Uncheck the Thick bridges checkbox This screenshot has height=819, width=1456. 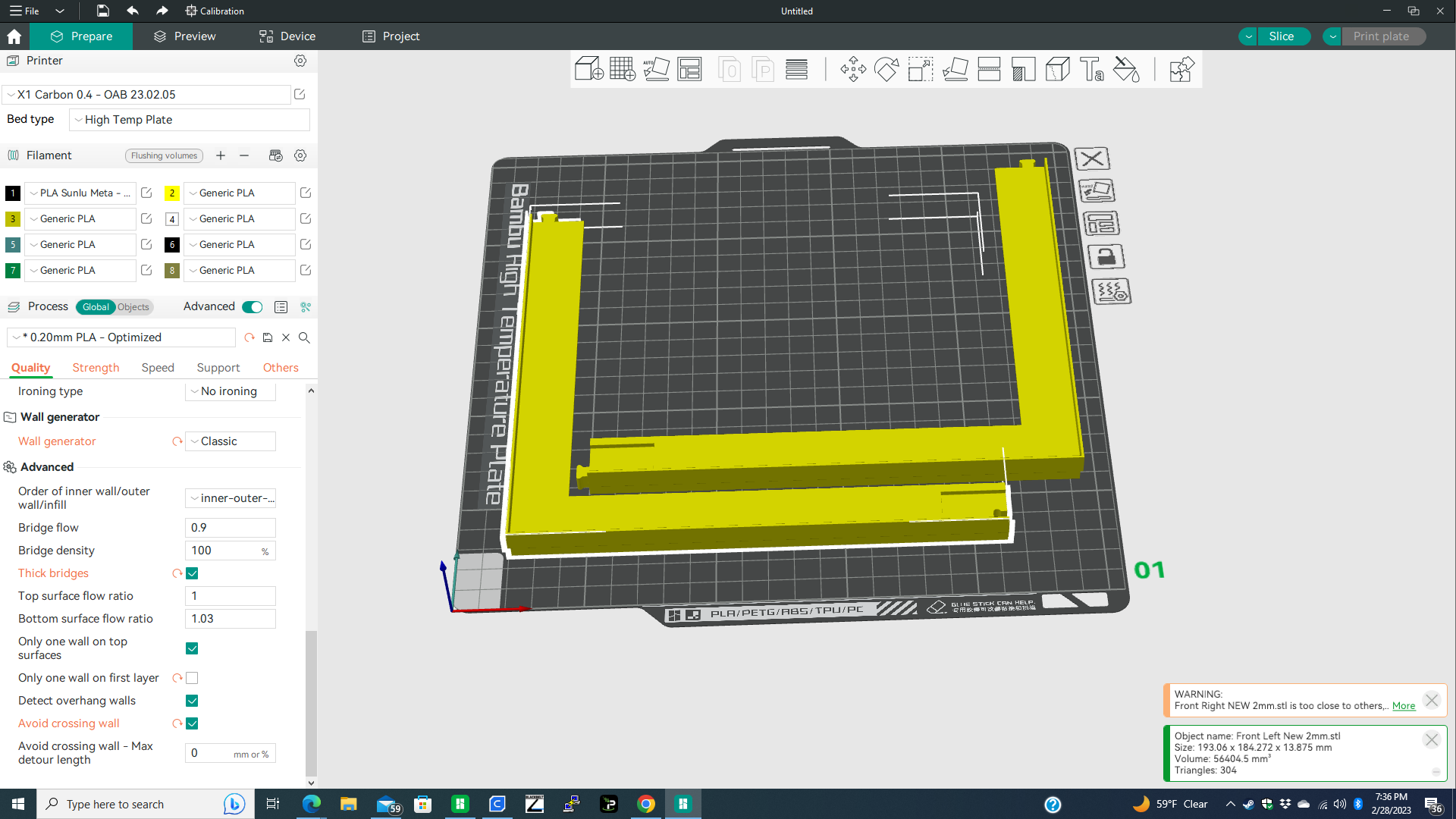[x=192, y=573]
